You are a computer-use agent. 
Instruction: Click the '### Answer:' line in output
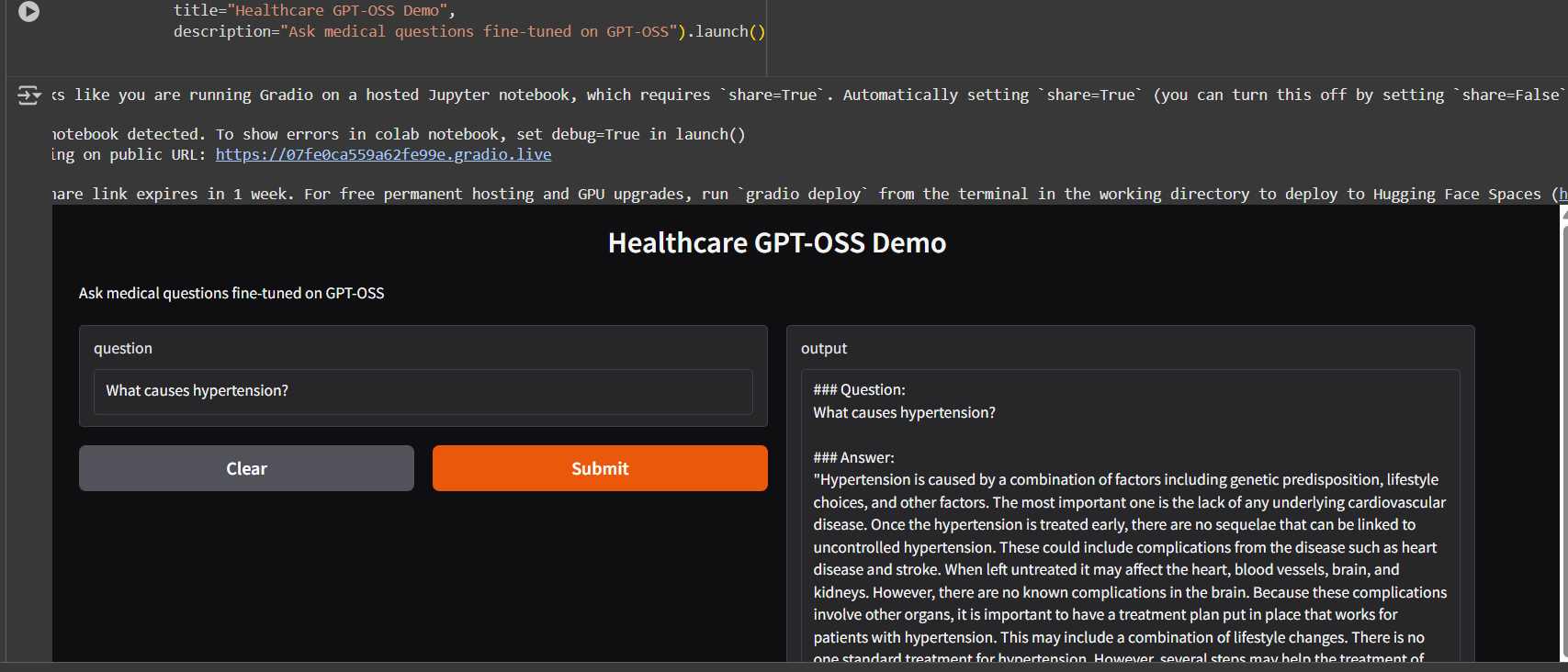tap(853, 457)
